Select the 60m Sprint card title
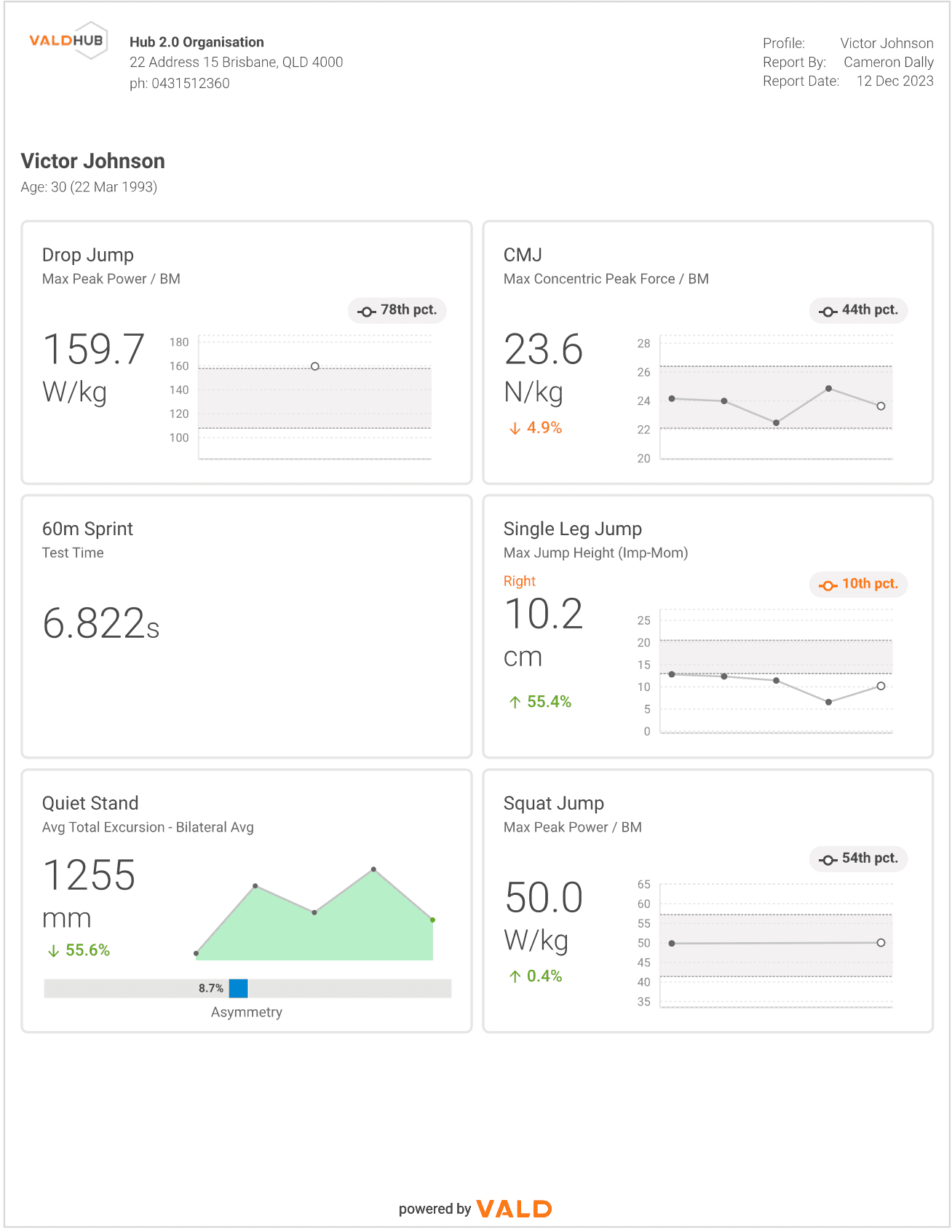The image size is (952, 1232). coord(87,529)
